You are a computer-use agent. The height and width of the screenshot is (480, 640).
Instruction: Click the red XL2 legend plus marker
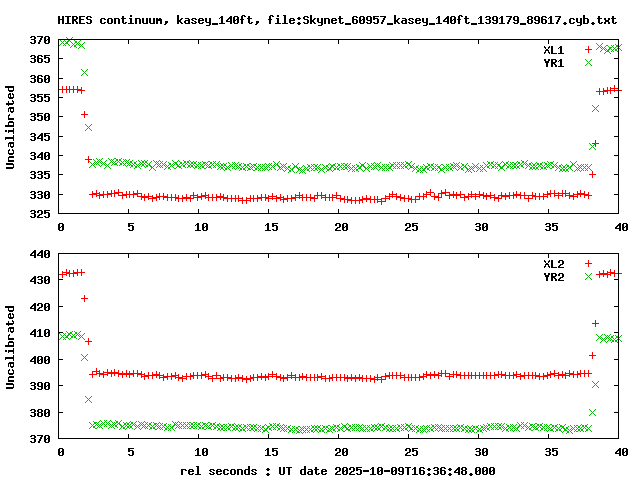(588, 263)
